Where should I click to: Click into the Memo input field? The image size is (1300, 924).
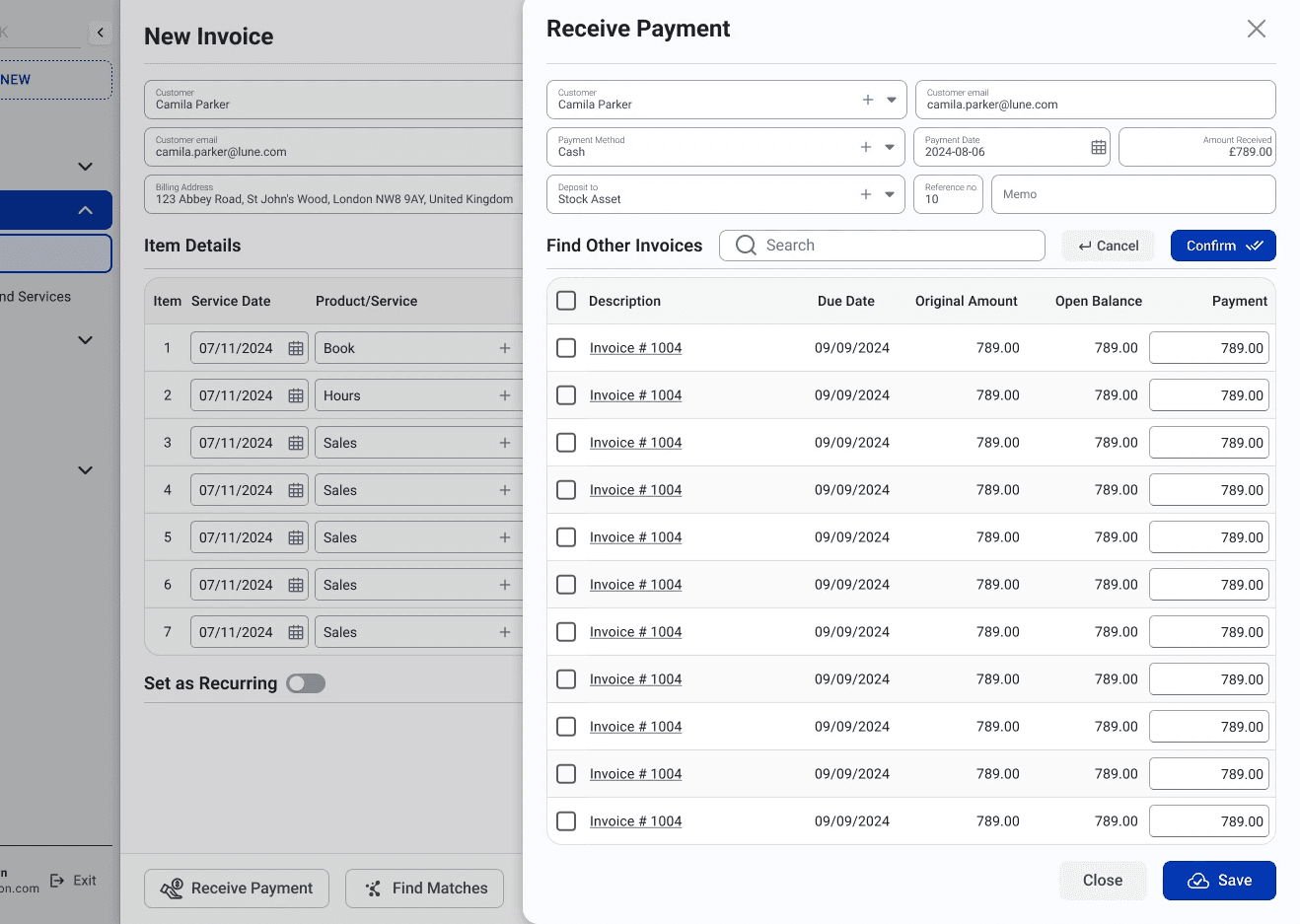click(x=1133, y=194)
